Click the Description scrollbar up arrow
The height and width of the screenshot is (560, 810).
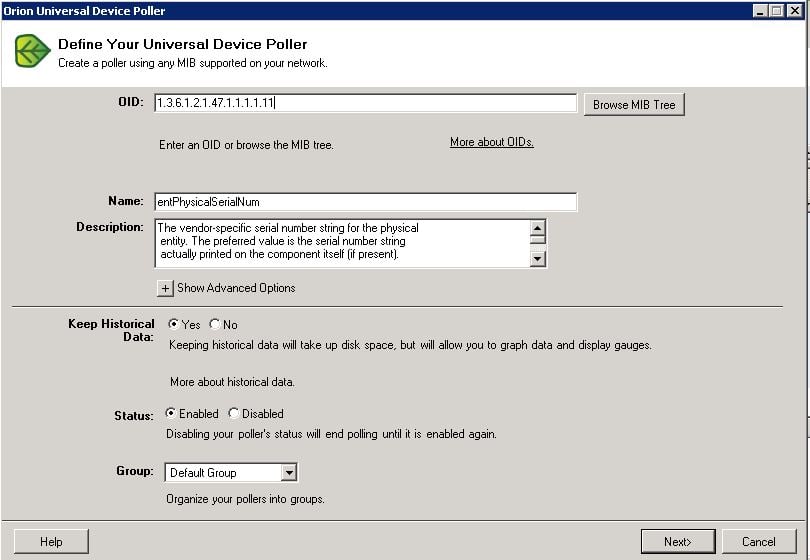538,227
